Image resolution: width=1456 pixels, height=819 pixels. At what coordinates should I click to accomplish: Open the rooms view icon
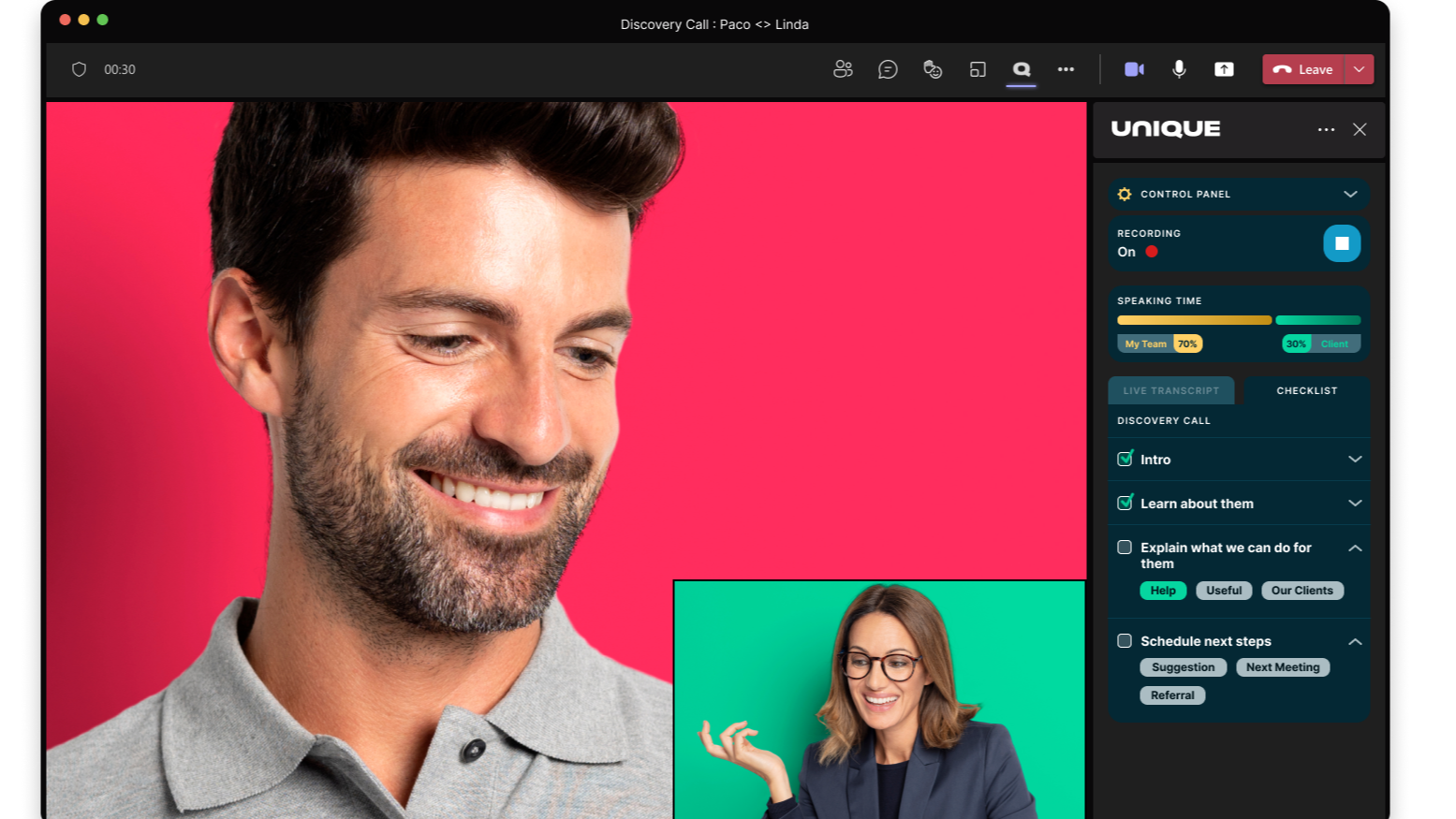coord(978,69)
